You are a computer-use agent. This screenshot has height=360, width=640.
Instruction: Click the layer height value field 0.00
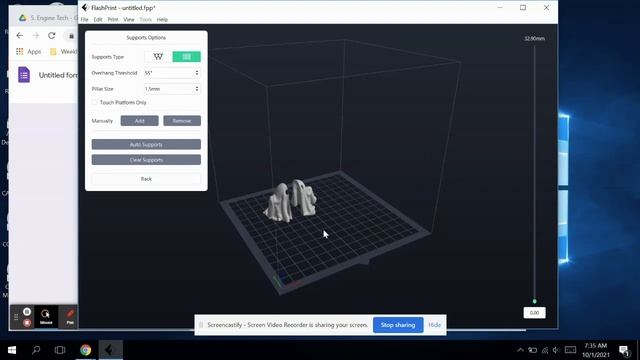[534, 313]
